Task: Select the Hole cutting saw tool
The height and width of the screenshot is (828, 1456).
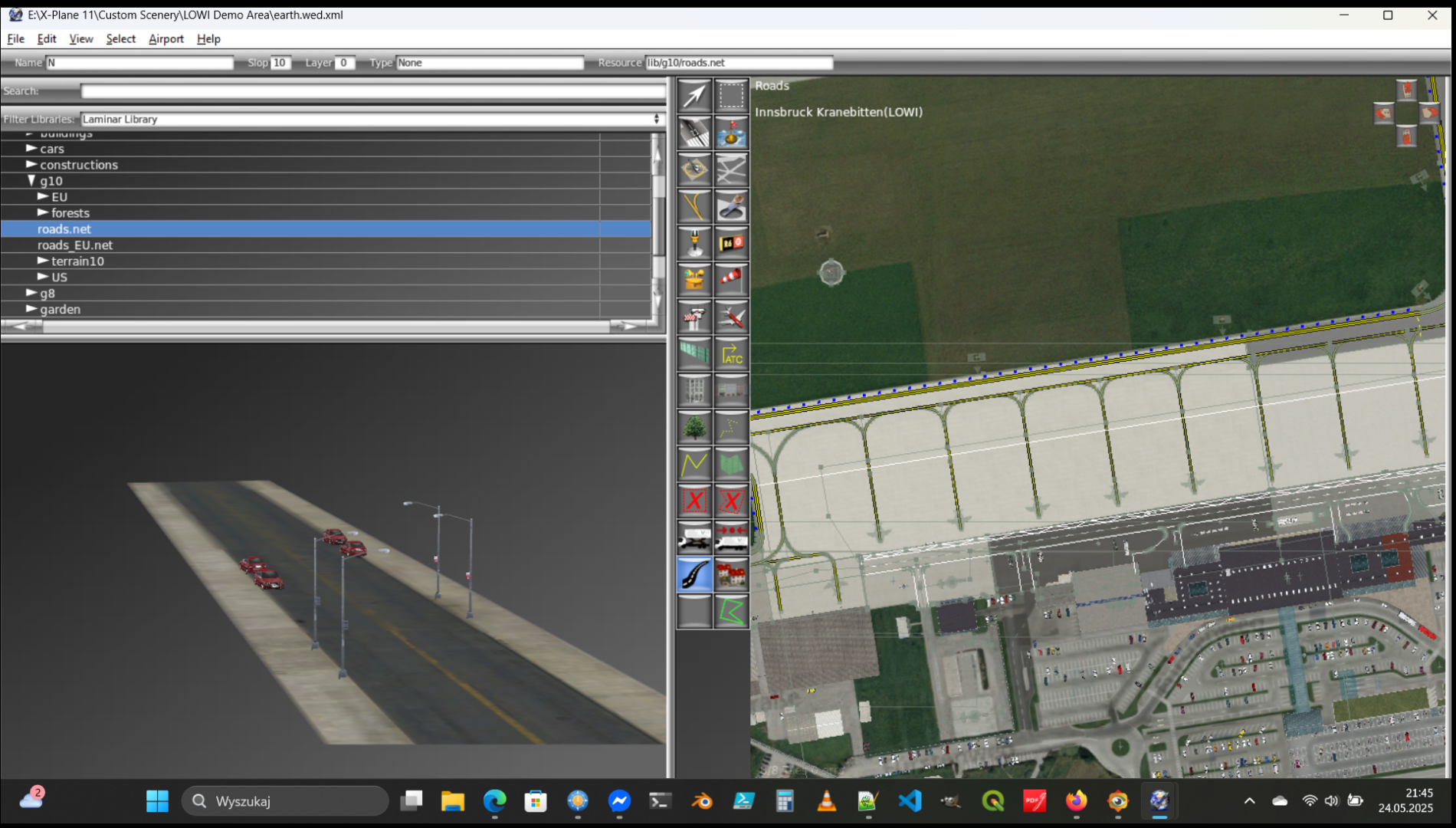Action: coord(731,206)
